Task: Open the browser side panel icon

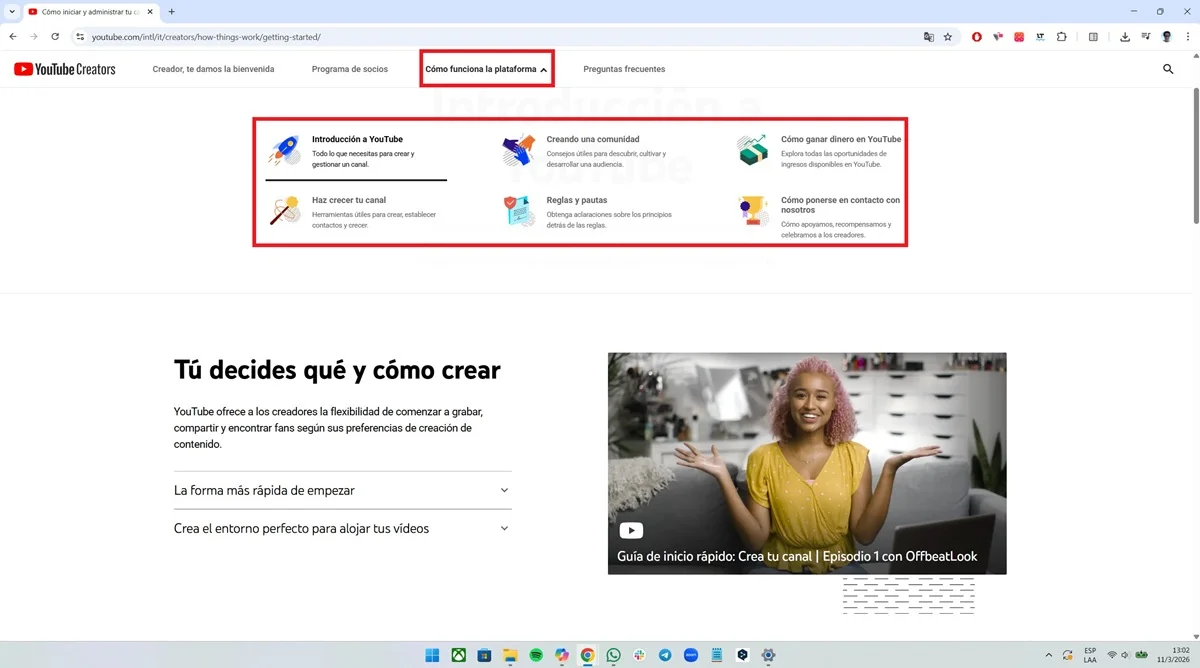Action: click(x=1093, y=36)
